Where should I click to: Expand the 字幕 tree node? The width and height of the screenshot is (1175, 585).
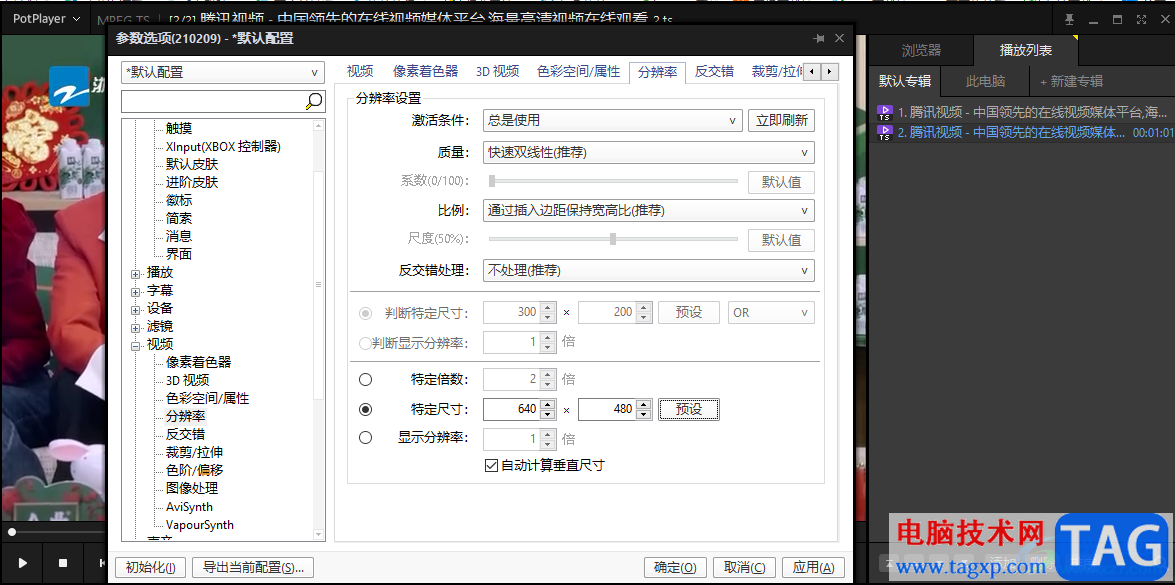click(136, 291)
